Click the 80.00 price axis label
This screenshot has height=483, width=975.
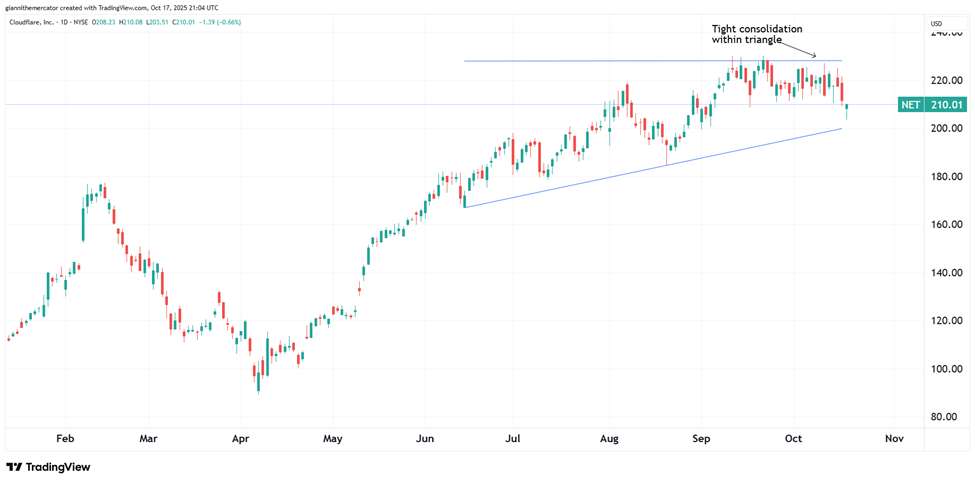[x=943, y=417]
